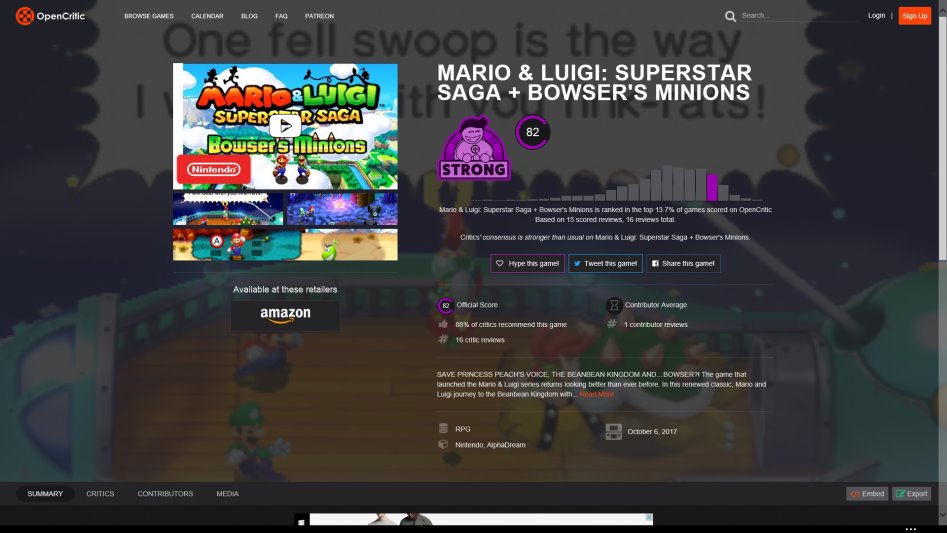Image resolution: width=947 pixels, height=533 pixels.
Task: Click Tweet this game button
Action: pyautogui.click(x=605, y=263)
